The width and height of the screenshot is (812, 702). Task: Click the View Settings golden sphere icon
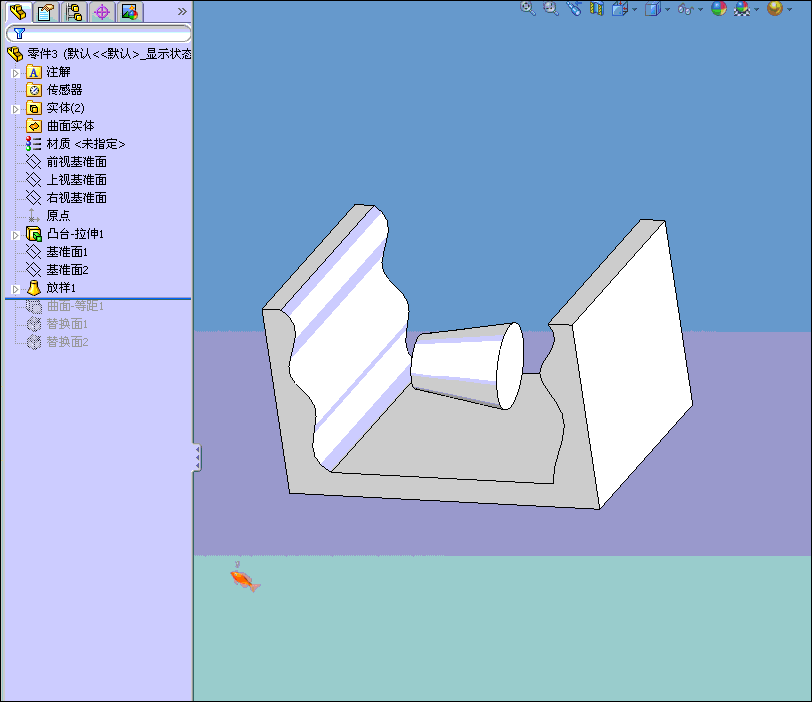775,8
